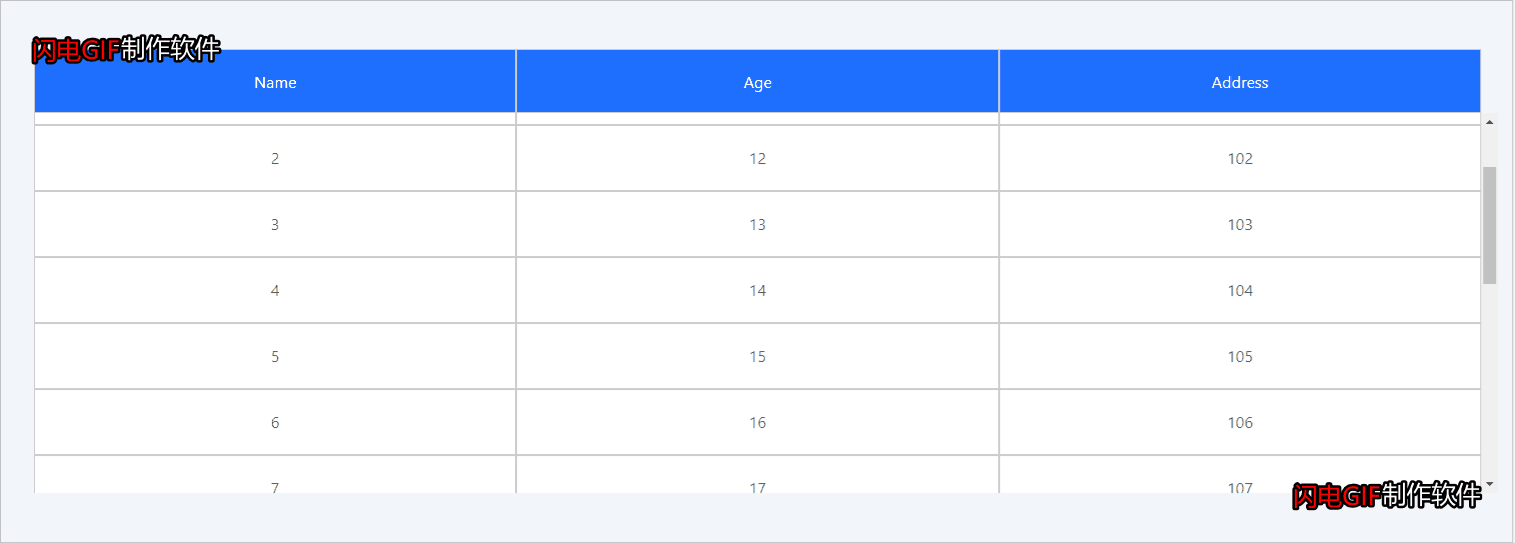
Task: Click the Age column header
Action: [x=757, y=82]
